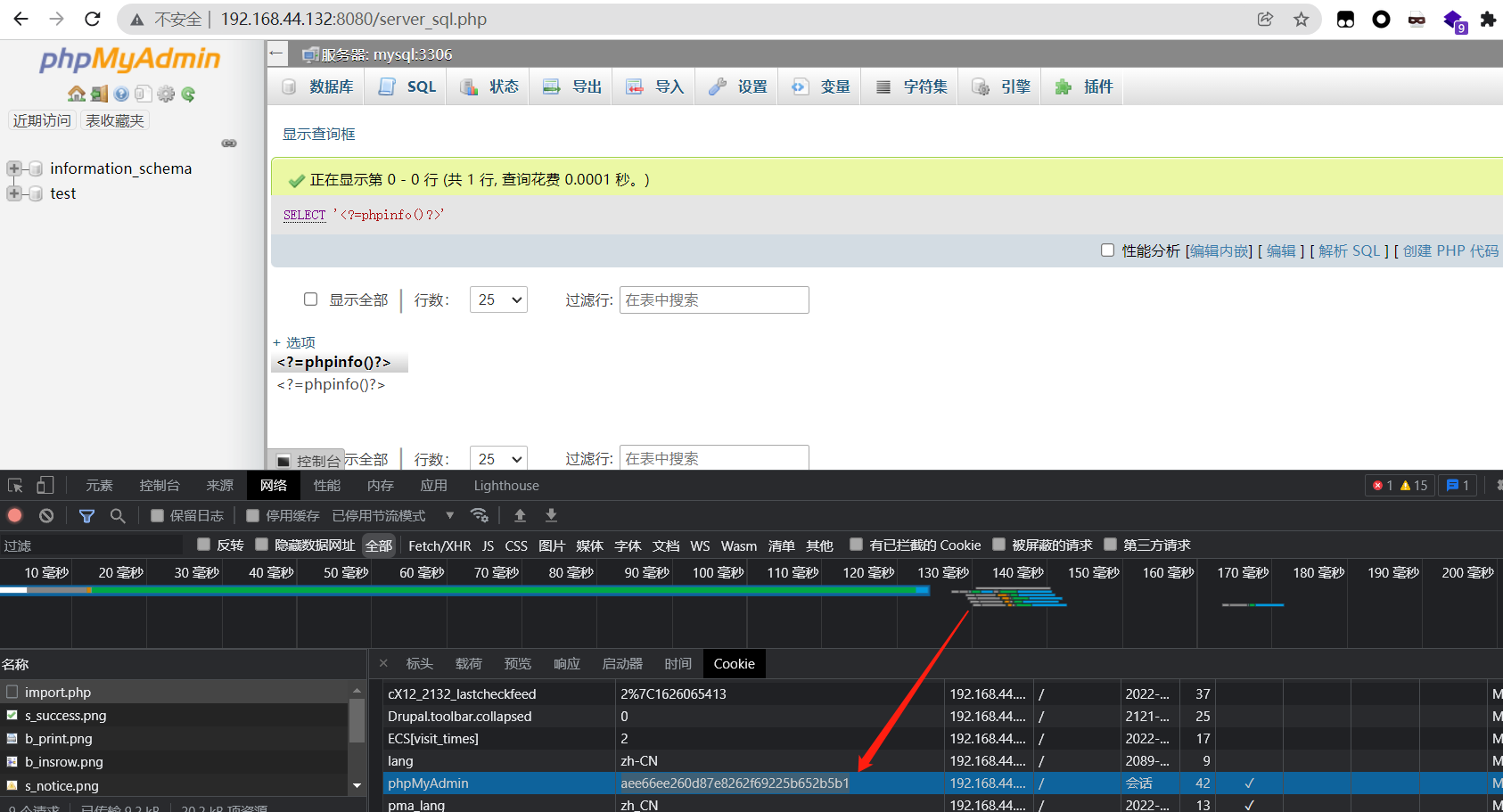1503x812 pixels.
Task: Click request list scroll down arrow
Action: tap(357, 785)
